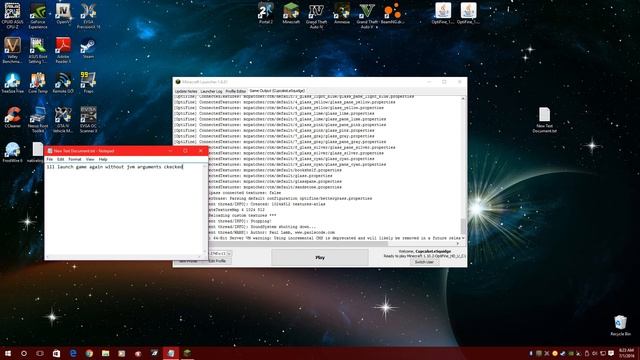Open Chrome from the taskbar
The height and width of the screenshot is (360, 640).
89,353
